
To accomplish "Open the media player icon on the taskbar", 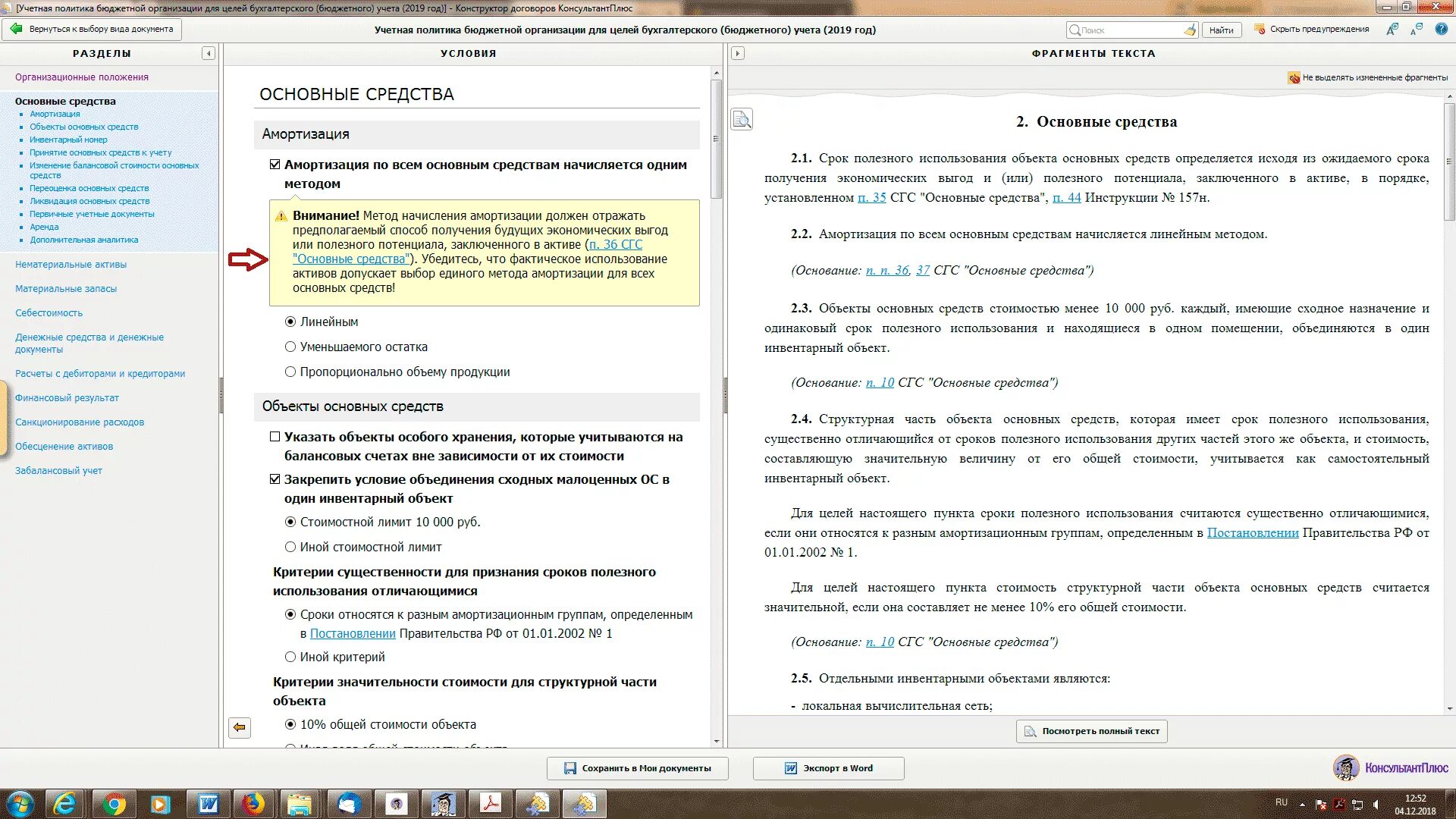I will [x=160, y=804].
